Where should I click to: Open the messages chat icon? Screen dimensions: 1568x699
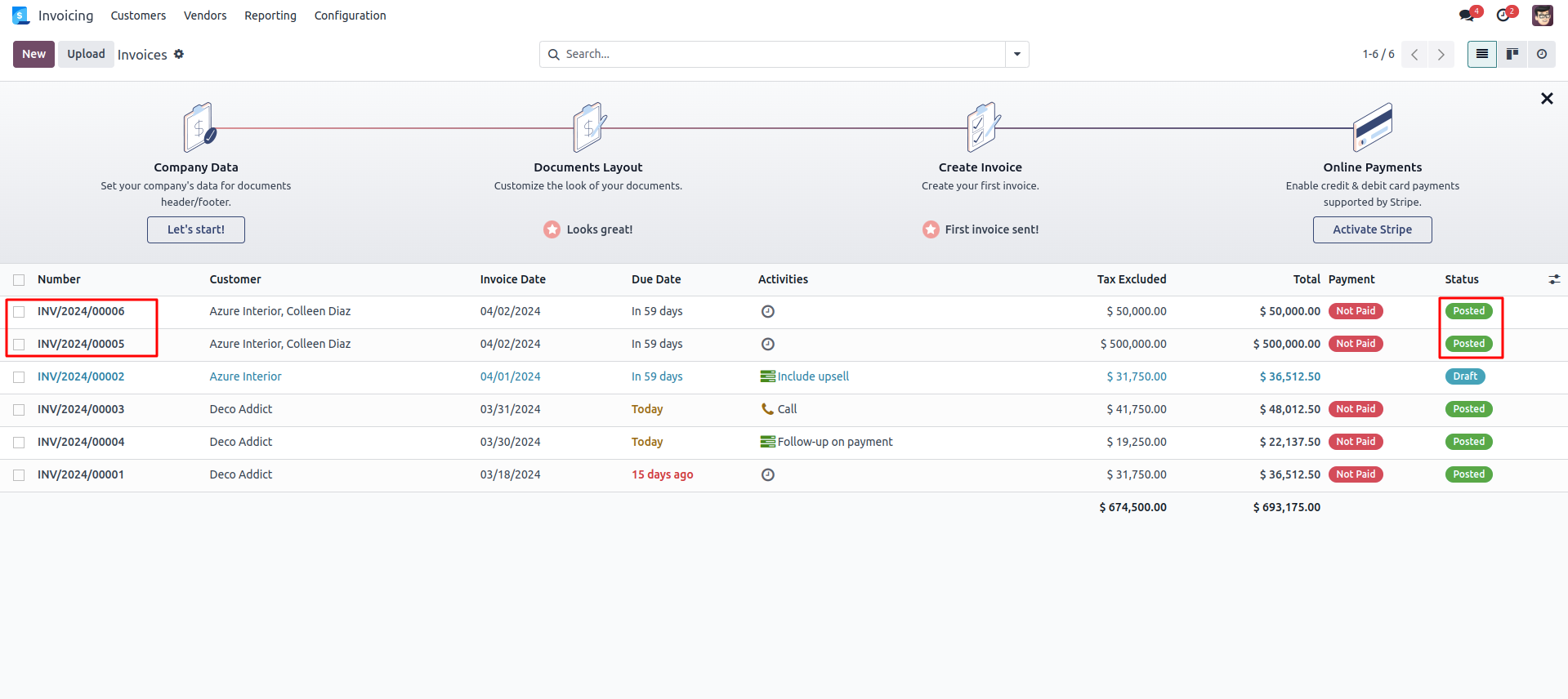1467,16
